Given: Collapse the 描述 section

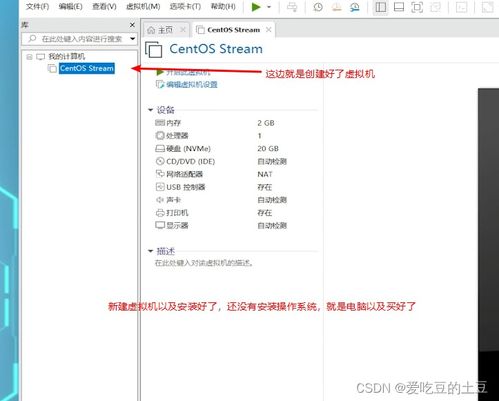Looking at the screenshot, I should (x=150, y=251).
